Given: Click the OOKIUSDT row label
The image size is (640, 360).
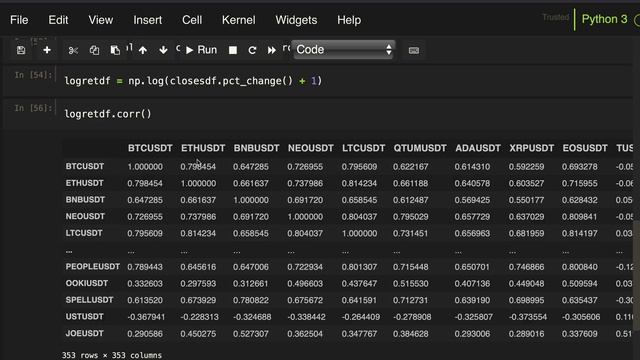Looking at the screenshot, I should 87,283.
